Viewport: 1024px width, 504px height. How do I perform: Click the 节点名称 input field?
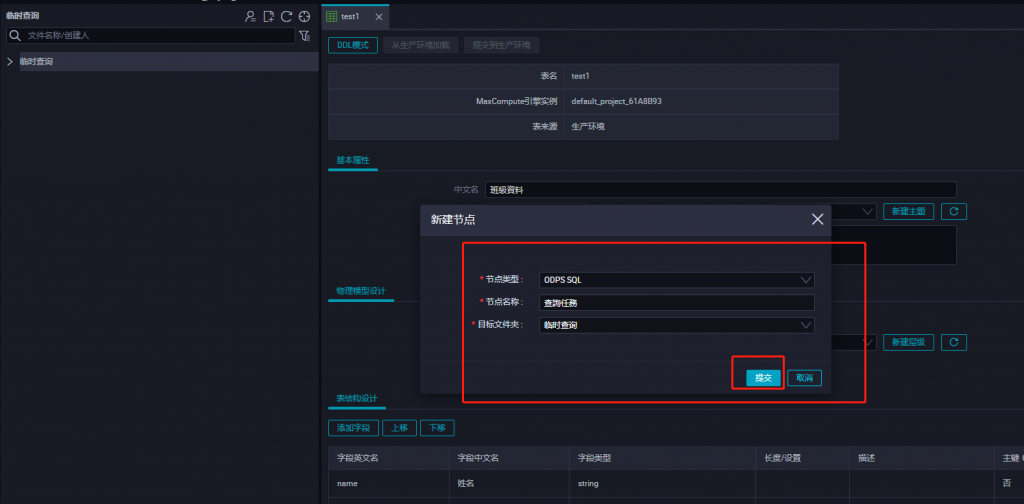tap(677, 303)
